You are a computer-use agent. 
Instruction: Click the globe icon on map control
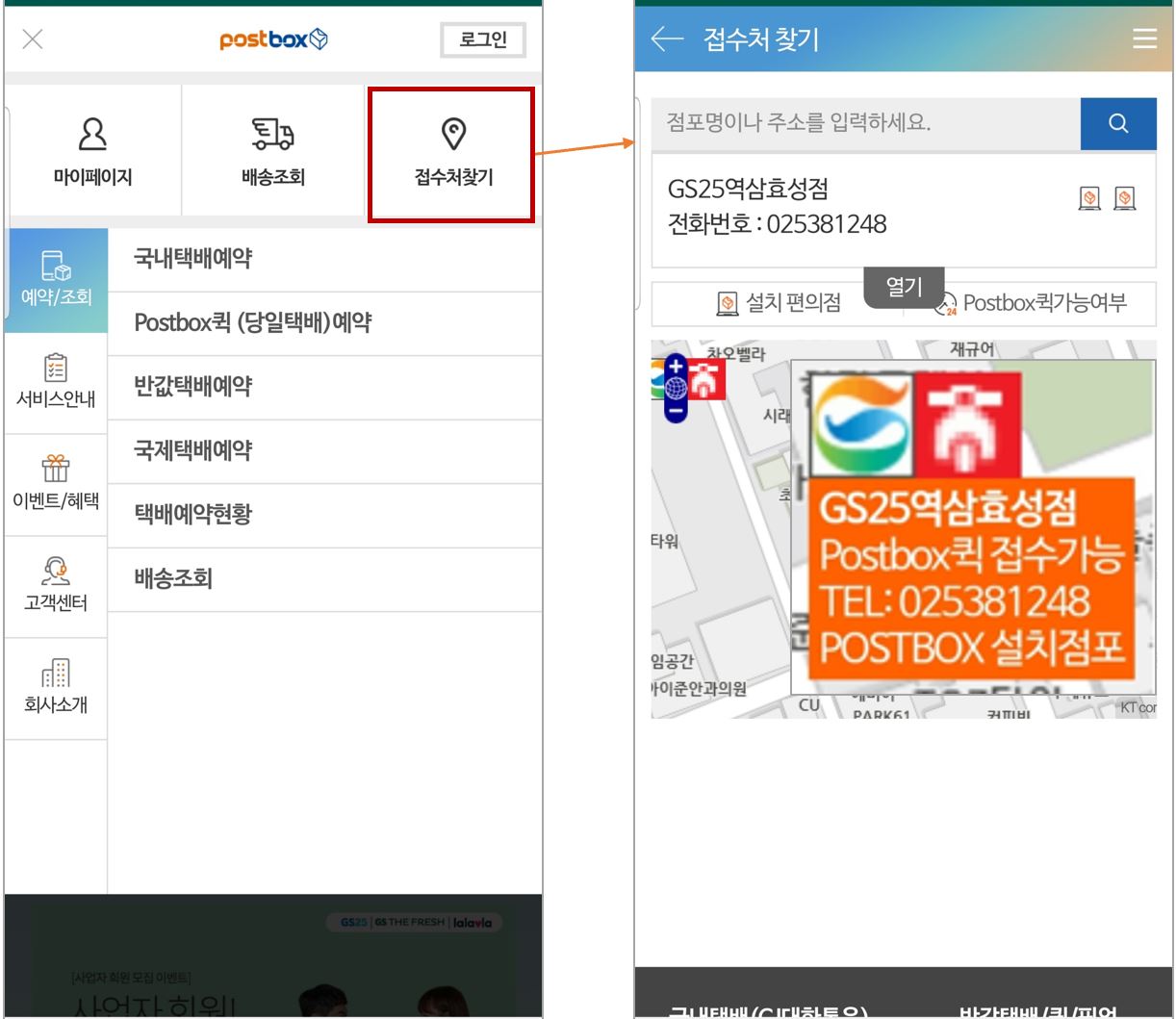(676, 390)
